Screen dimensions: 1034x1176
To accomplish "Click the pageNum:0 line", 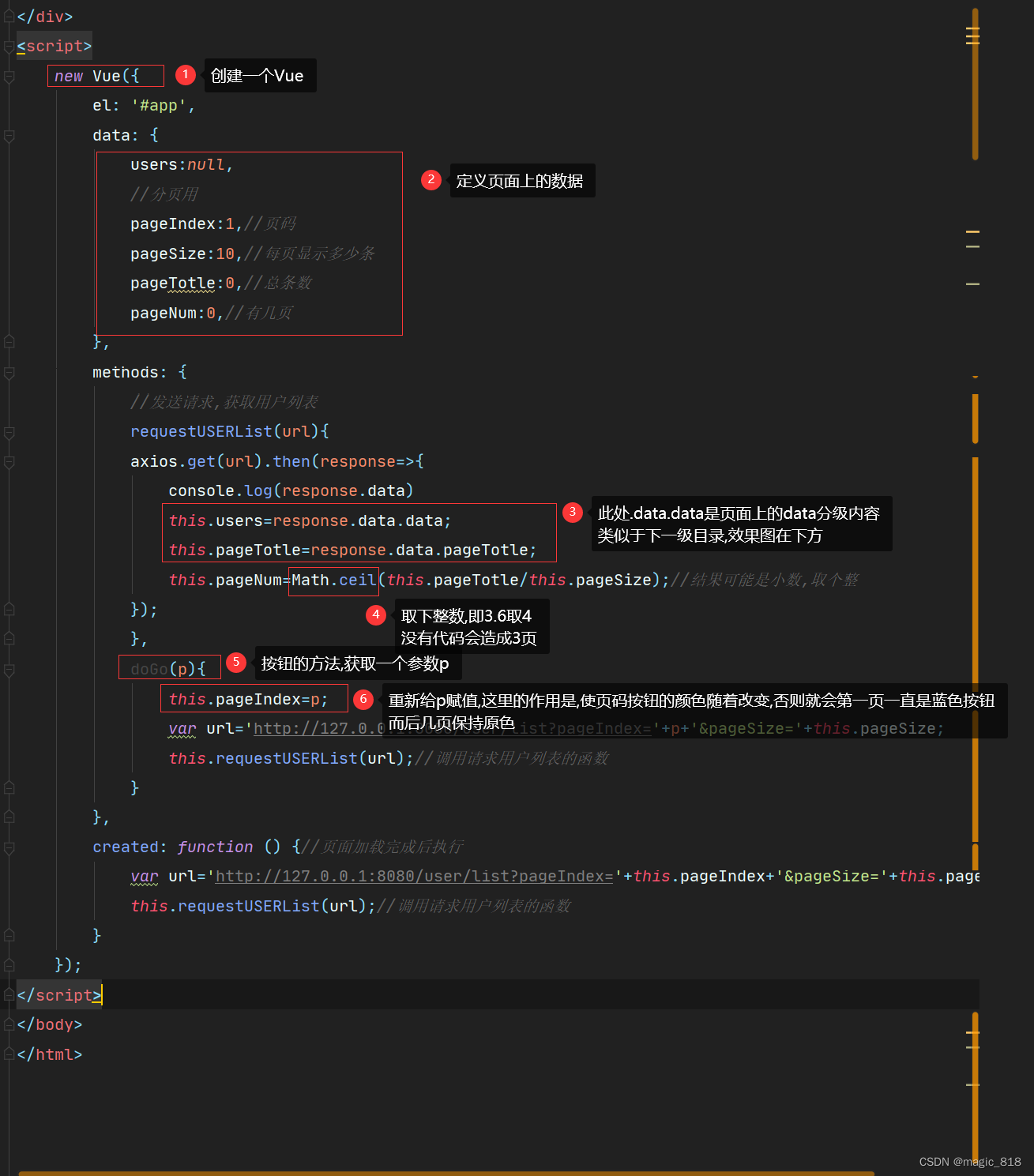I will tap(212, 314).
